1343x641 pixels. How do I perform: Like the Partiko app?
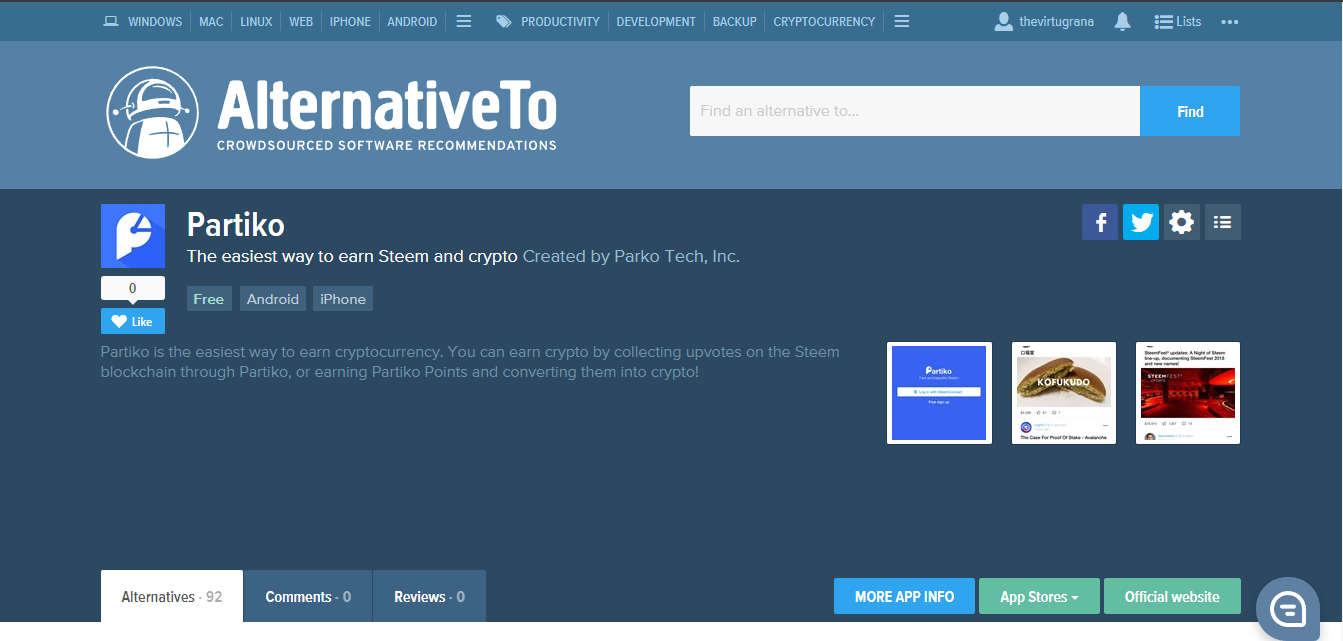133,321
